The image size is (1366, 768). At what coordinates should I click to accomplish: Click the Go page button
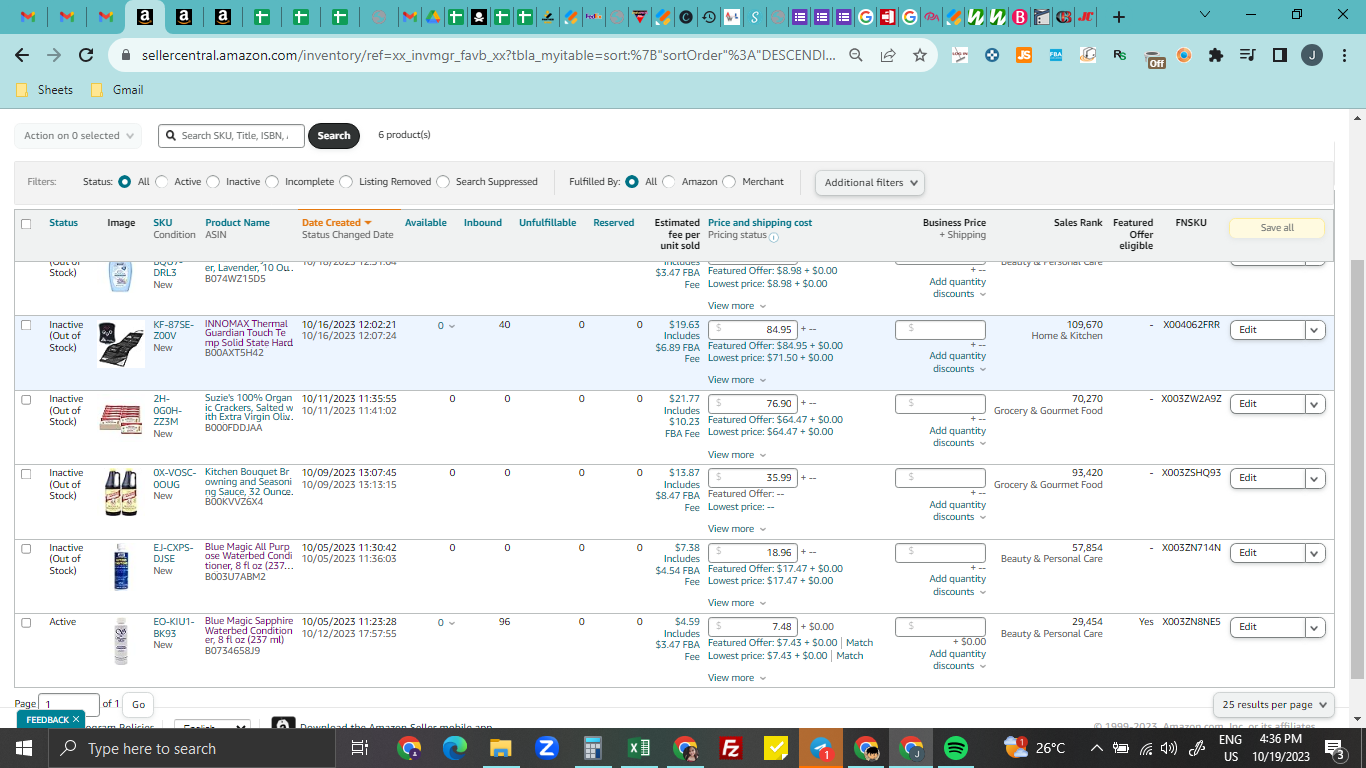click(x=138, y=705)
